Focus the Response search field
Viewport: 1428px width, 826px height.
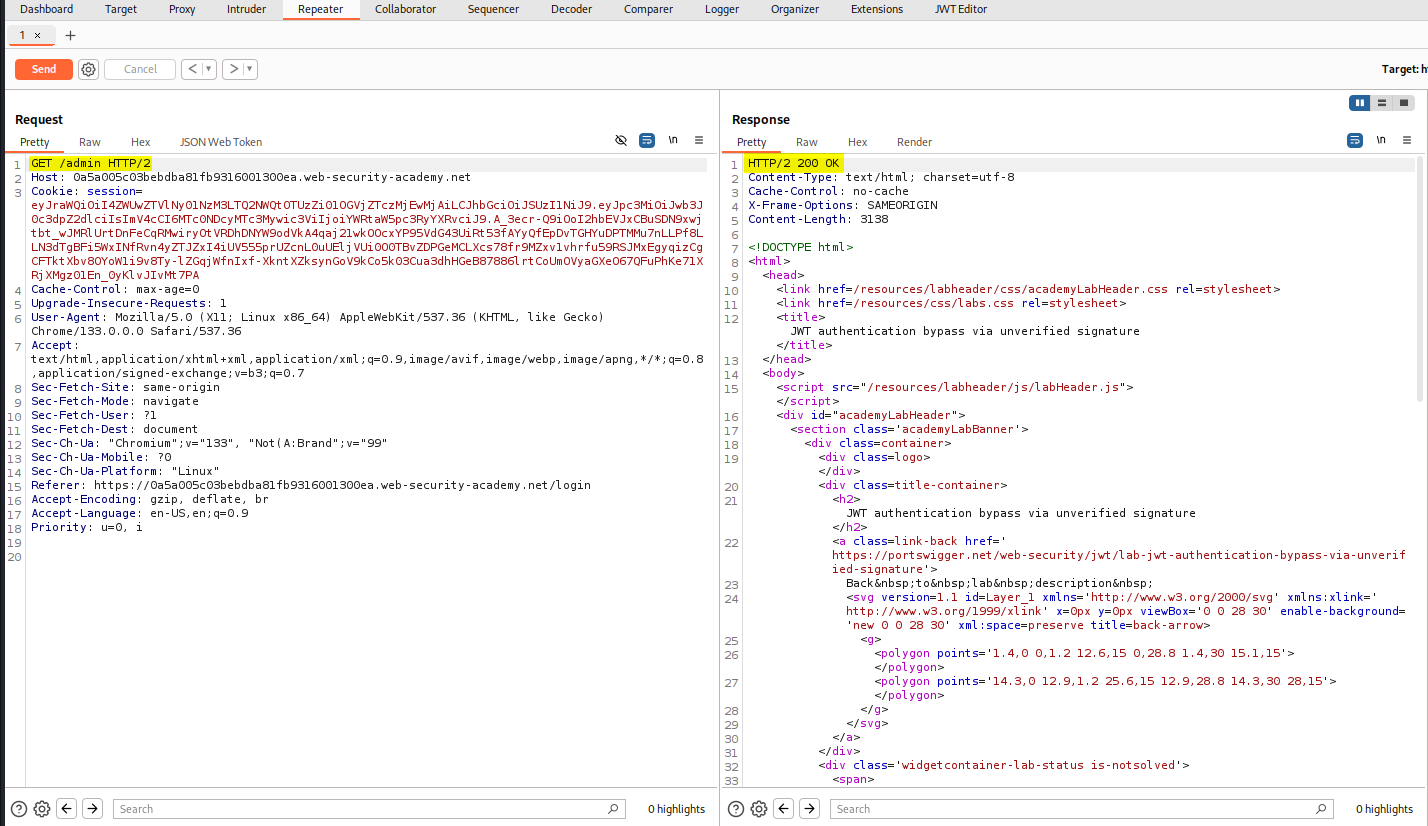pyautogui.click(x=1082, y=809)
